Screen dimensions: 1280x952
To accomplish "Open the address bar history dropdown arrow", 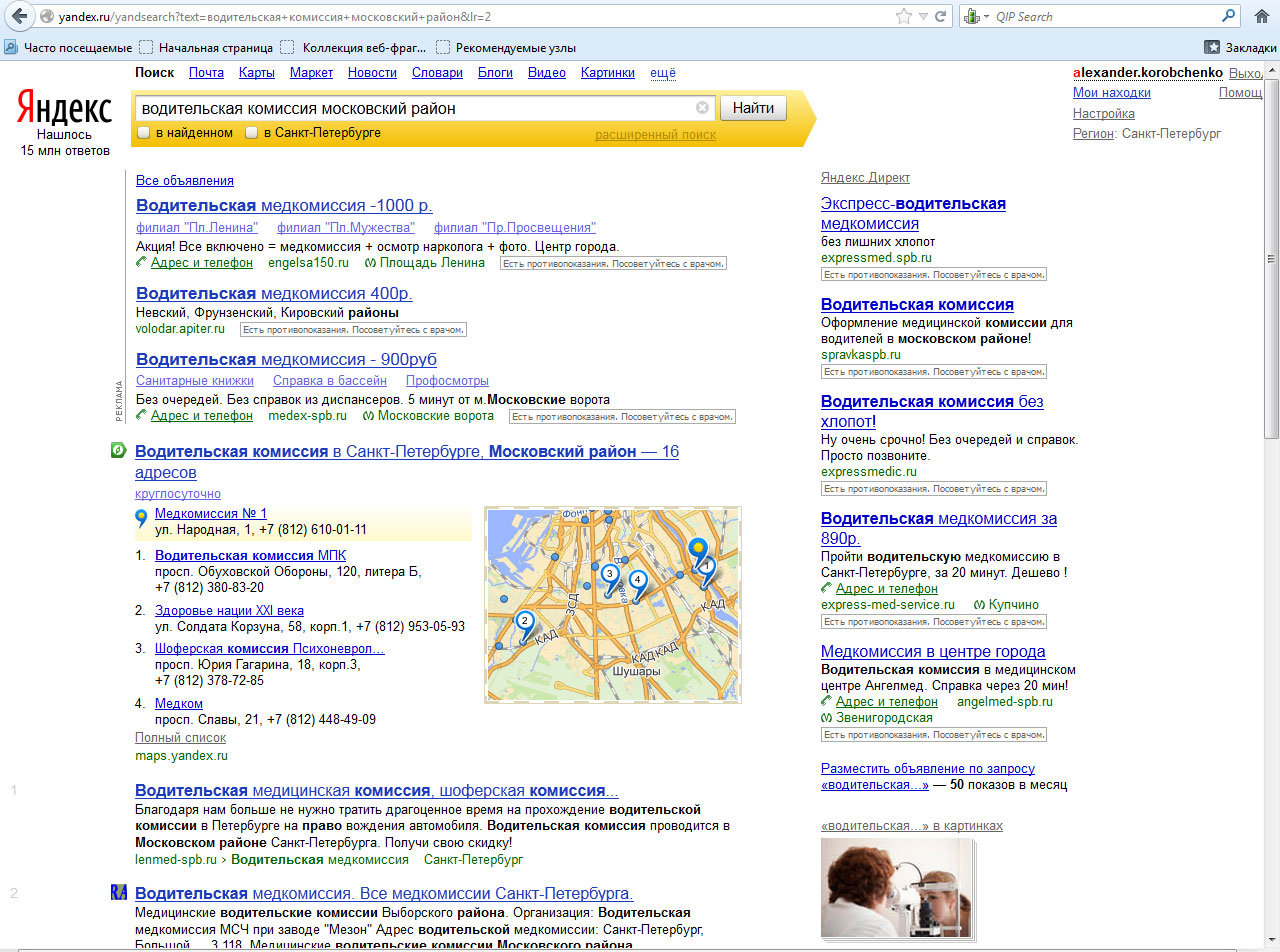I will pyautogui.click(x=923, y=16).
